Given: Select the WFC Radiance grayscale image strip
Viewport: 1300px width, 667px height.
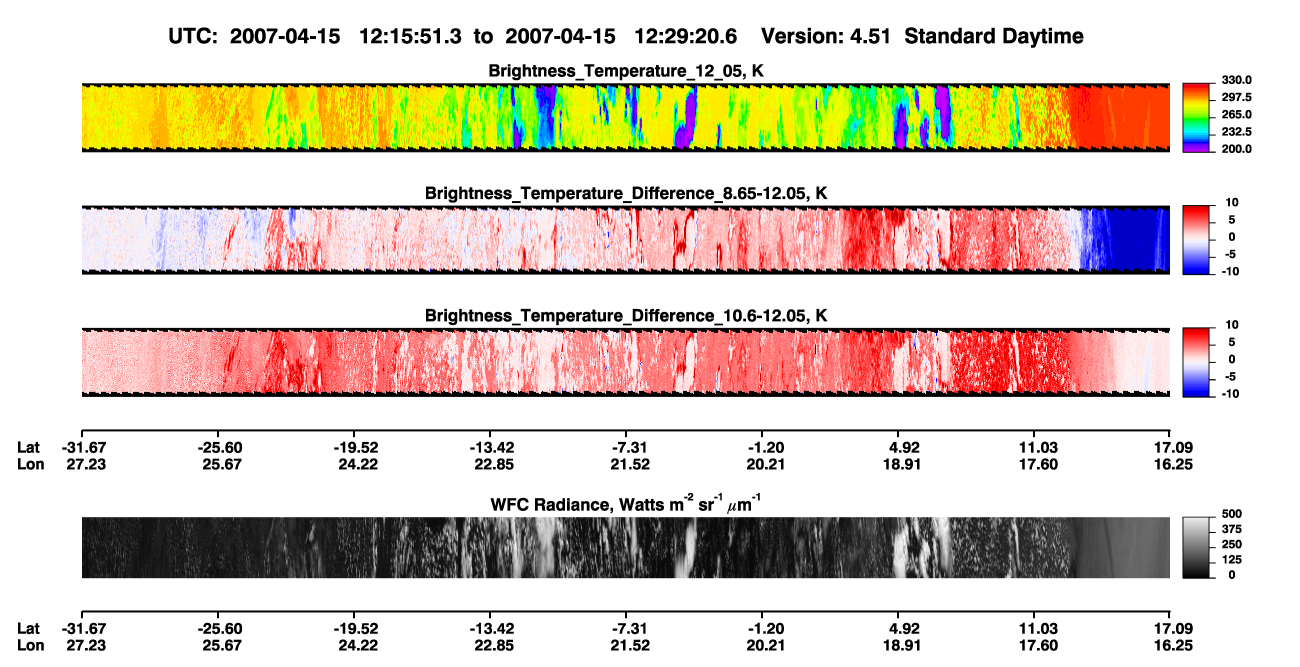Looking at the screenshot, I should click(x=625, y=547).
